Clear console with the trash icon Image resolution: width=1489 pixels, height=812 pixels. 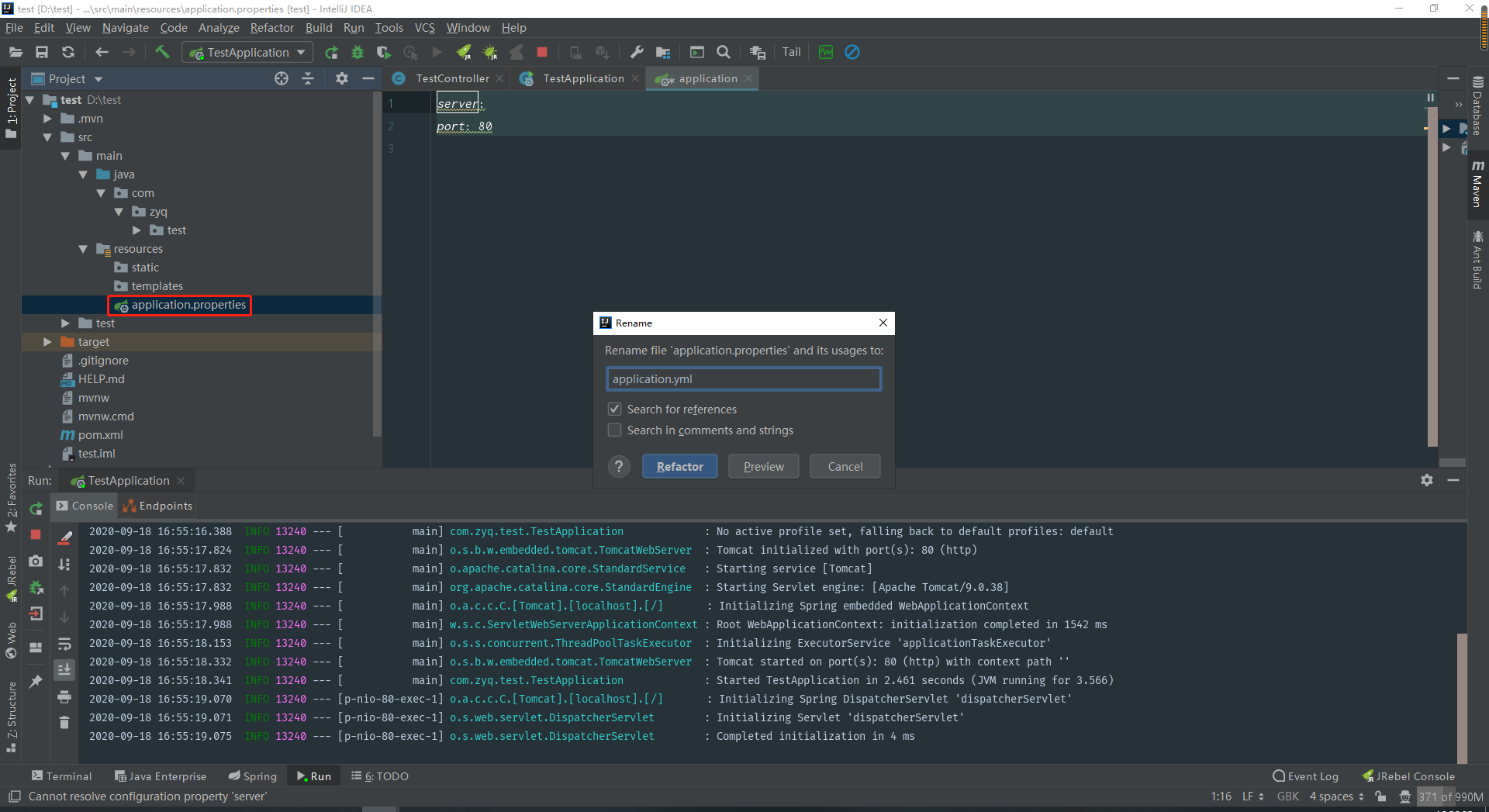(x=64, y=723)
